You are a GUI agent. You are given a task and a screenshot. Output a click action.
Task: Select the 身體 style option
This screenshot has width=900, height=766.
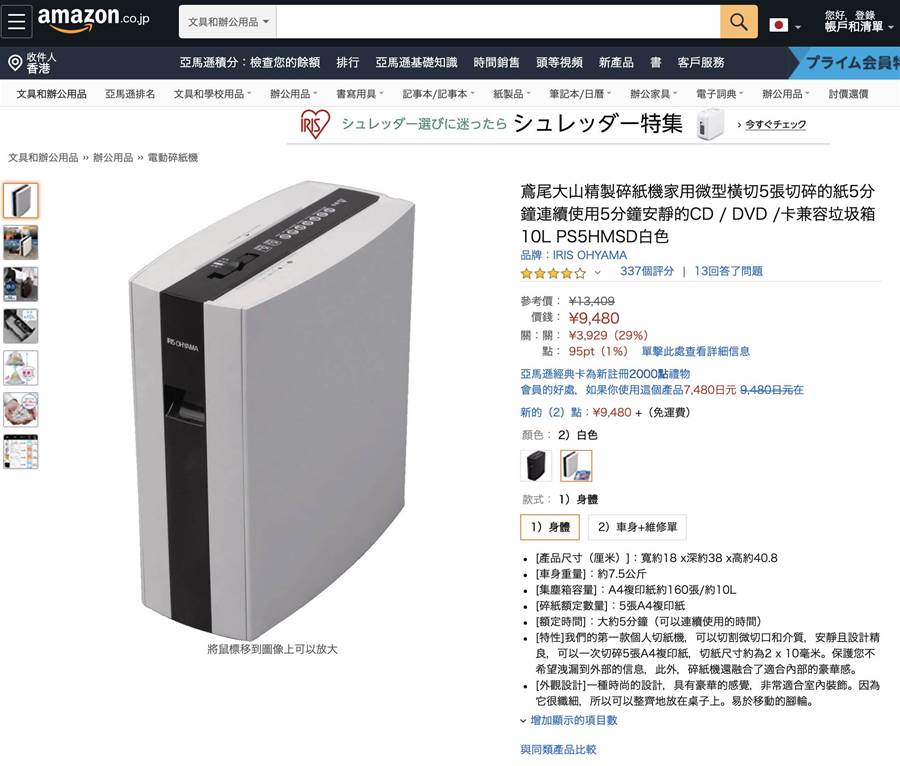(550, 527)
